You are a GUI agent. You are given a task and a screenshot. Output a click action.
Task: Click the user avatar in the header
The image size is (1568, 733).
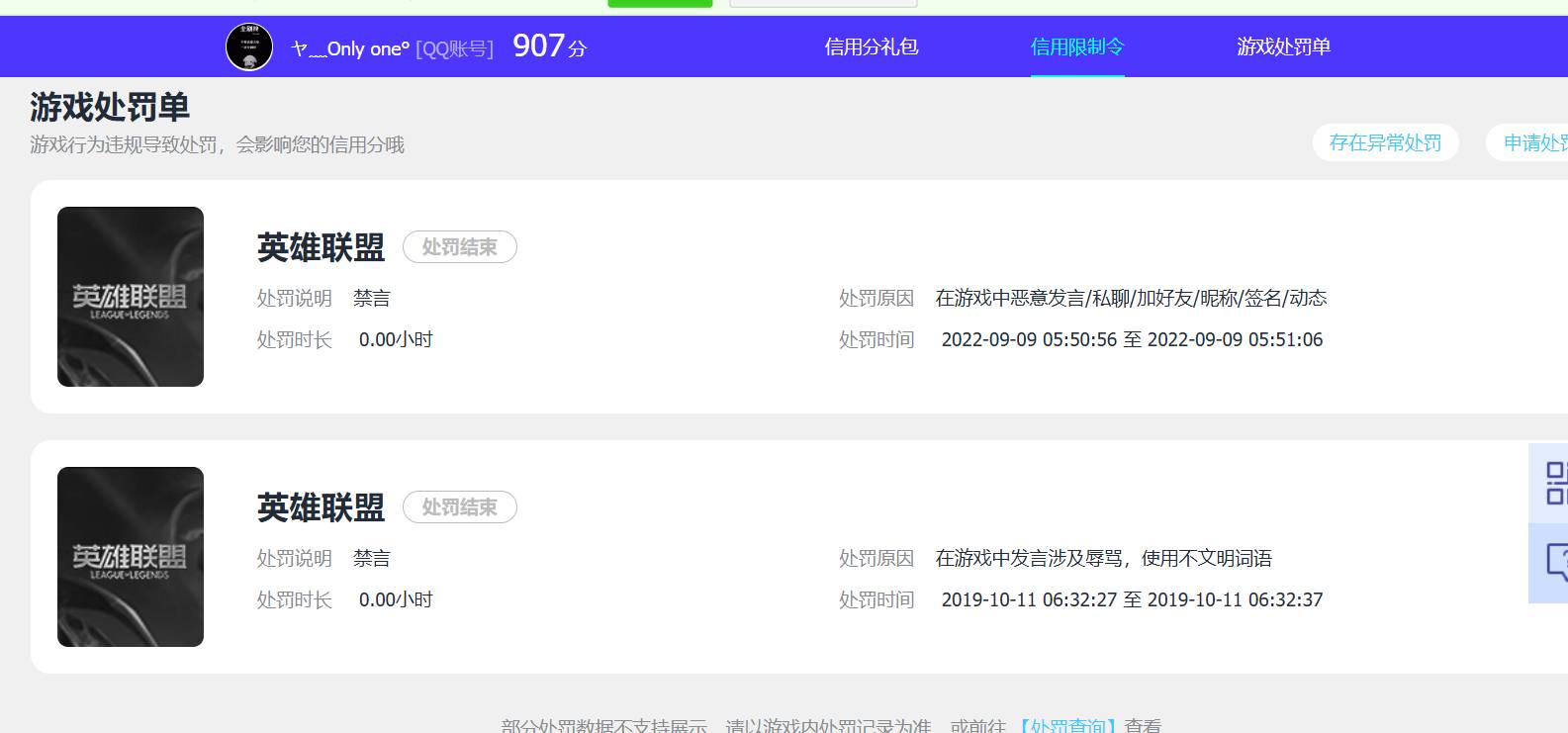249,46
